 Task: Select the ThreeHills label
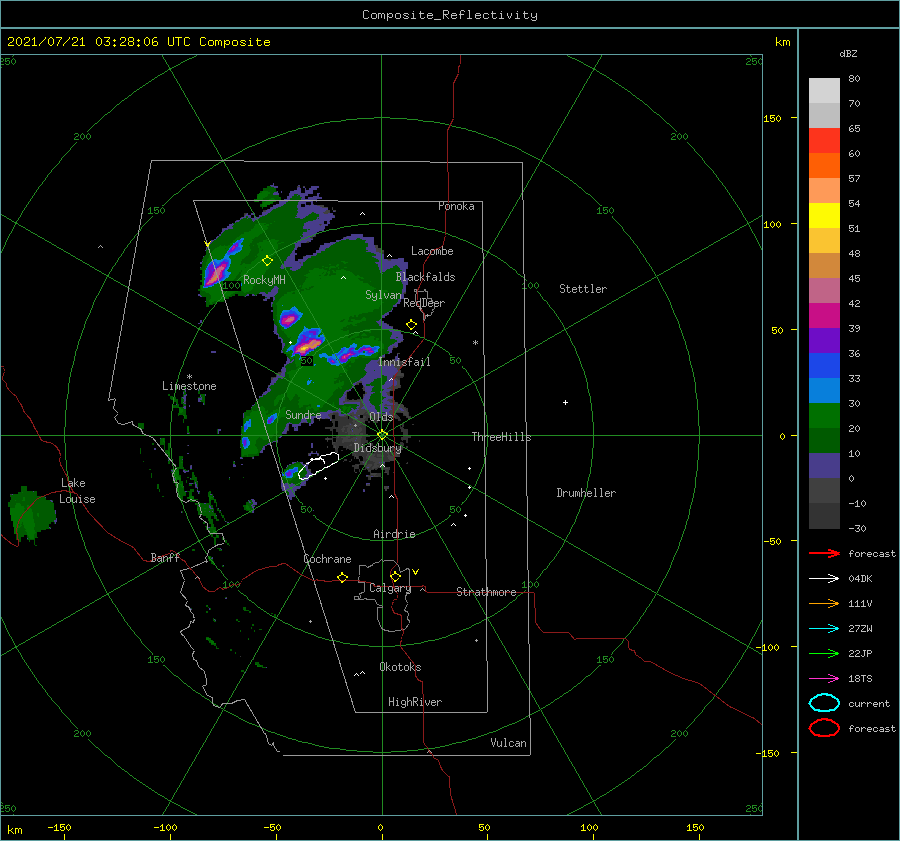click(502, 437)
